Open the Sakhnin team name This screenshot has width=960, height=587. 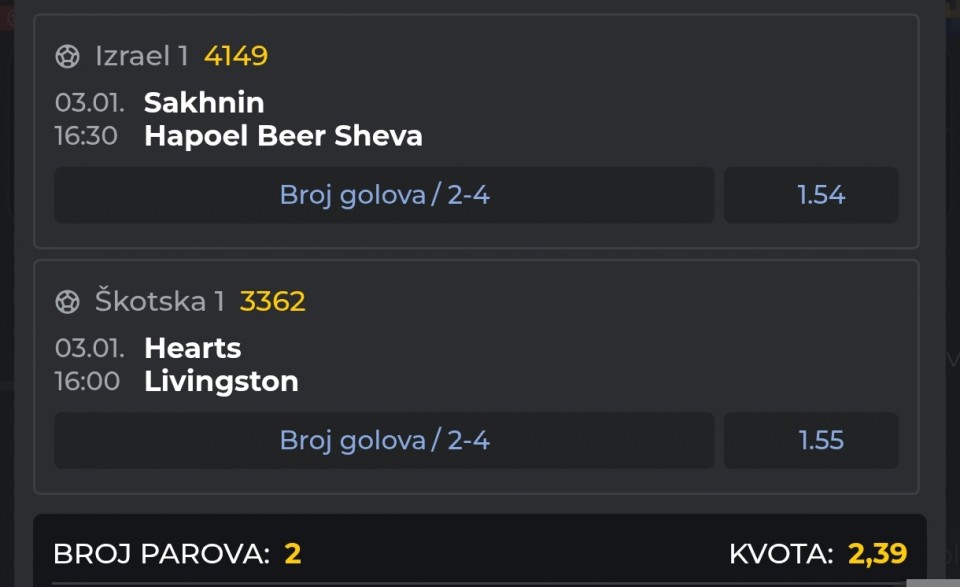click(x=204, y=102)
